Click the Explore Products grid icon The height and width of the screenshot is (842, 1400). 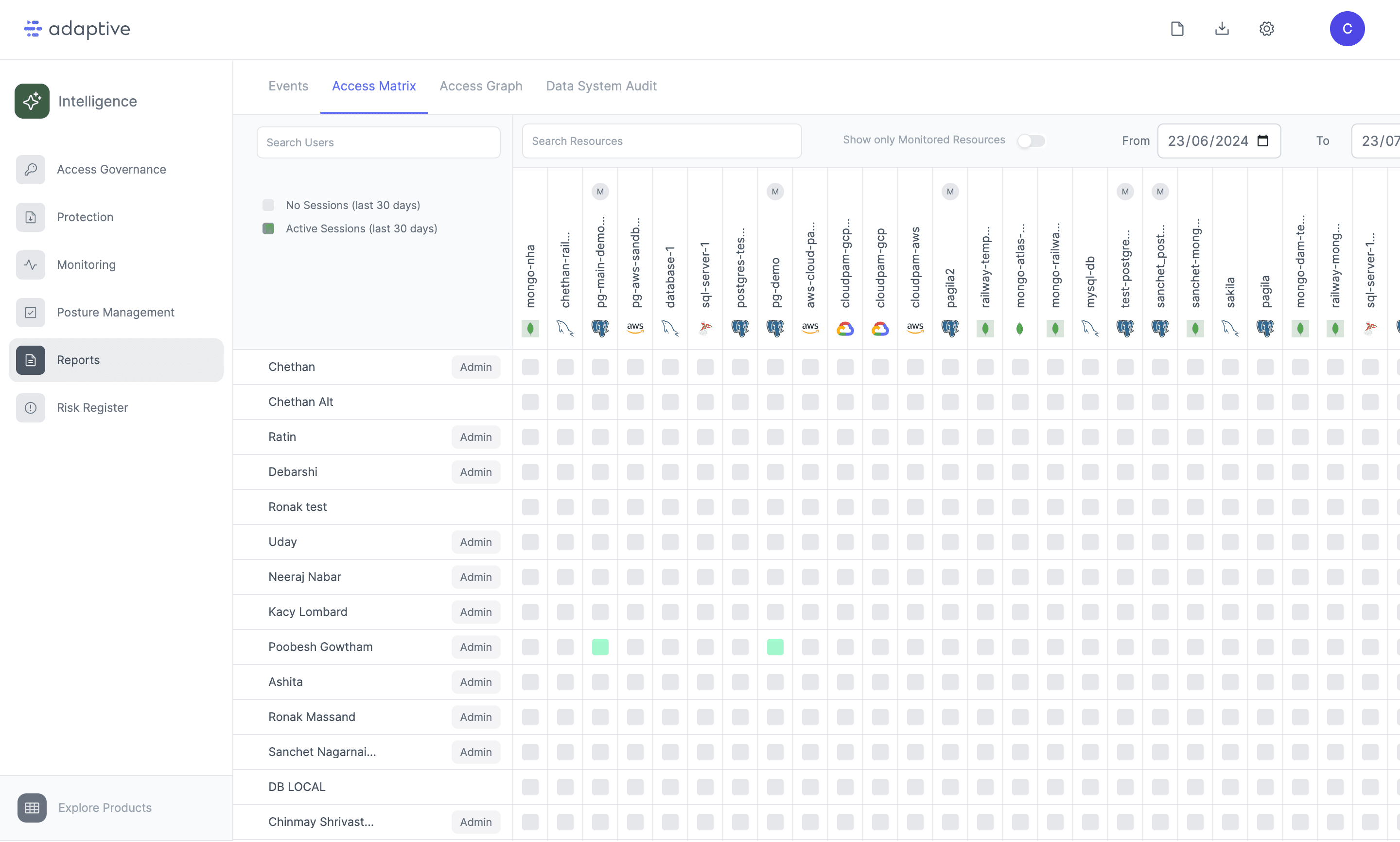point(32,807)
